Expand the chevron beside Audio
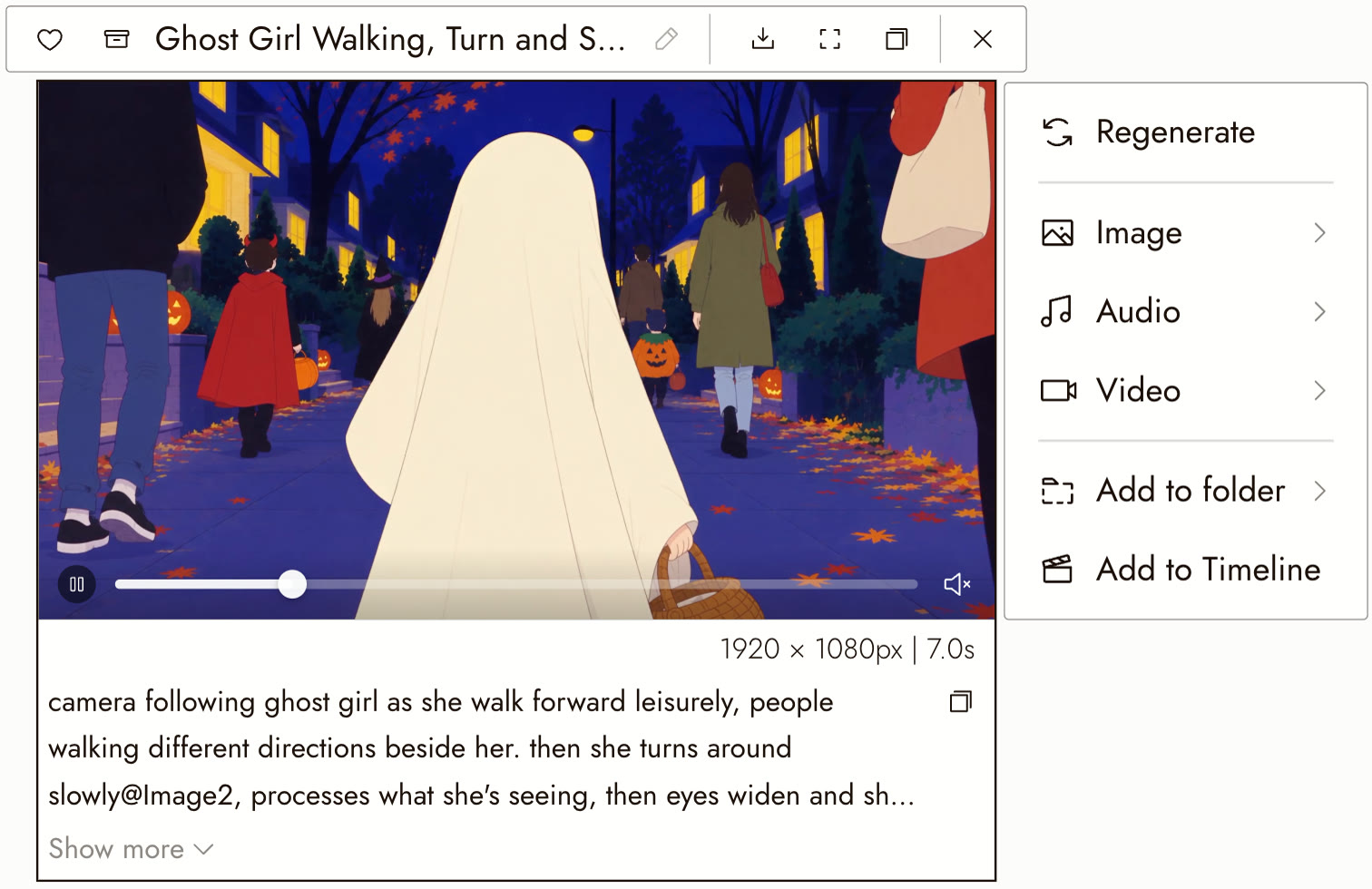This screenshot has height=889, width=1372. click(1319, 311)
